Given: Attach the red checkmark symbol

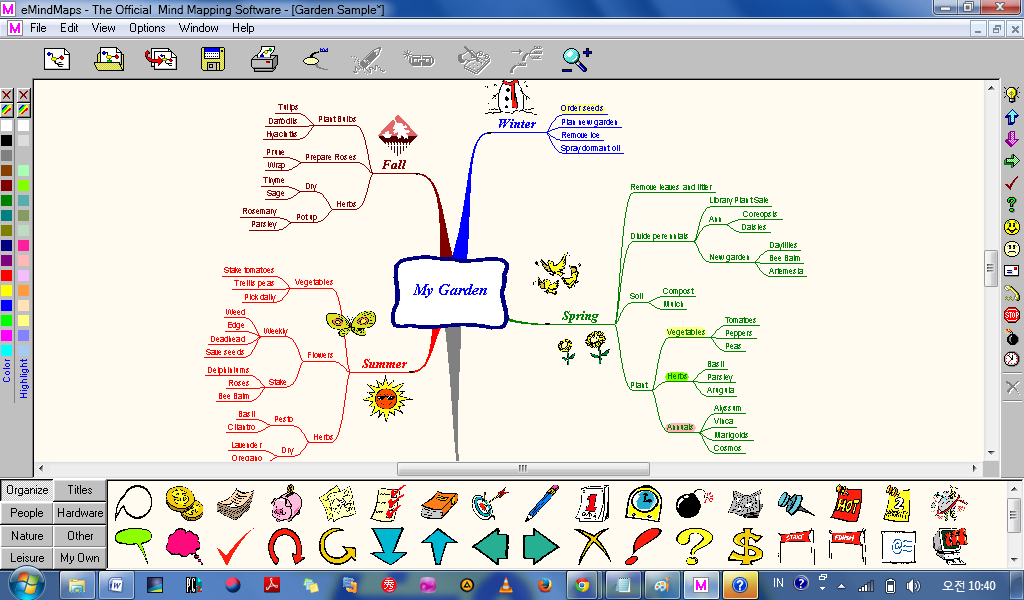Looking at the screenshot, I should tap(1011, 182).
